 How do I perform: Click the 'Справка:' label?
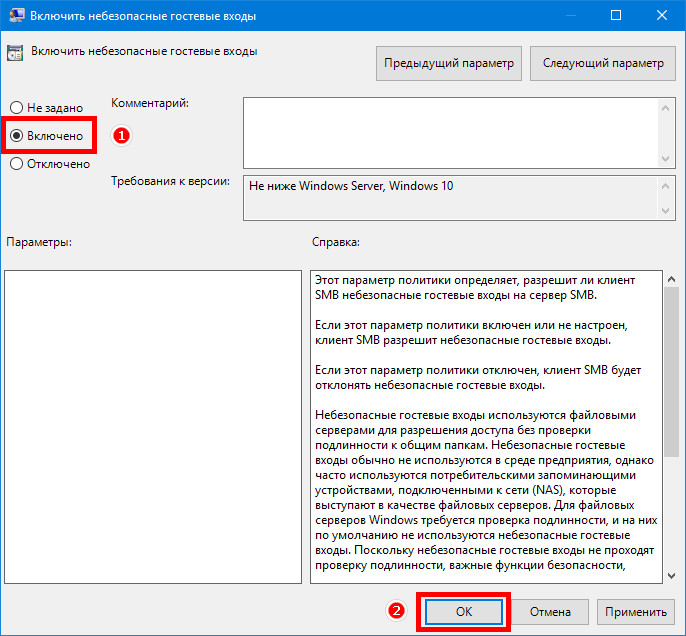[x=336, y=242]
